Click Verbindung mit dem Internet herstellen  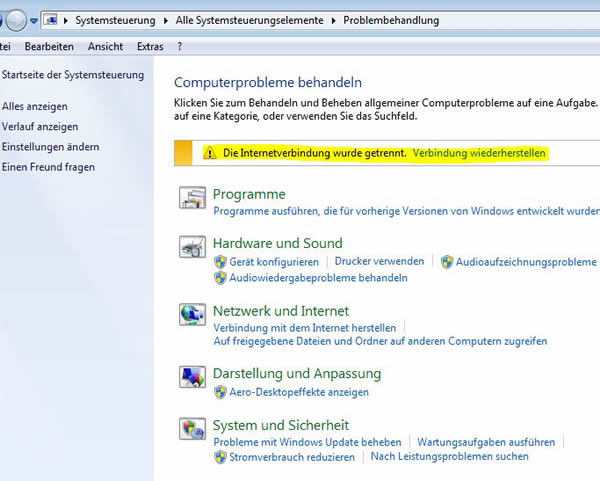pyautogui.click(x=305, y=328)
